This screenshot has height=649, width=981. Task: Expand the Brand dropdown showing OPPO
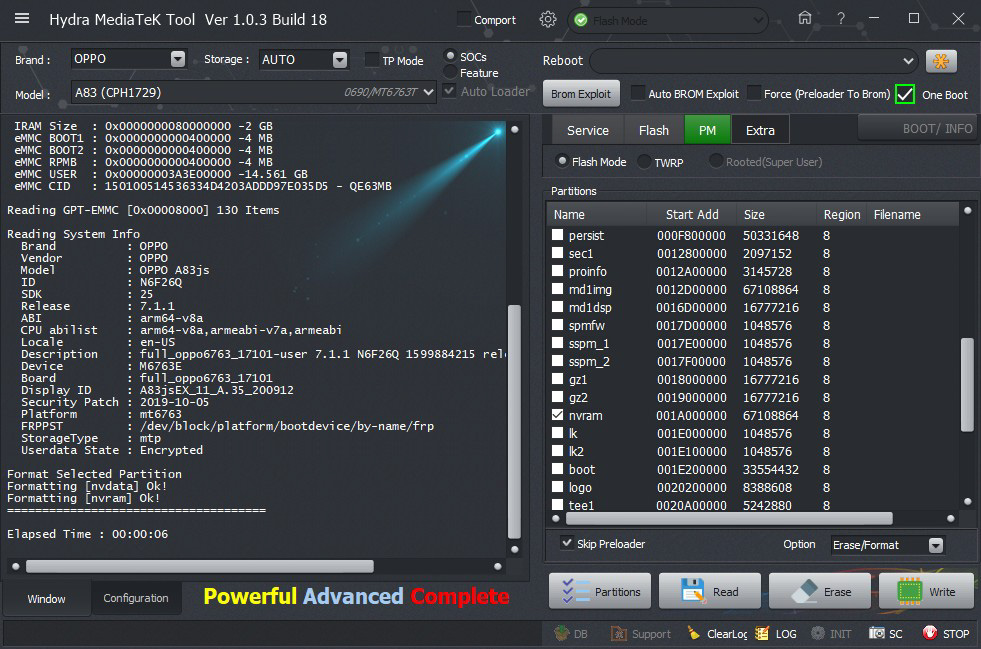point(178,59)
